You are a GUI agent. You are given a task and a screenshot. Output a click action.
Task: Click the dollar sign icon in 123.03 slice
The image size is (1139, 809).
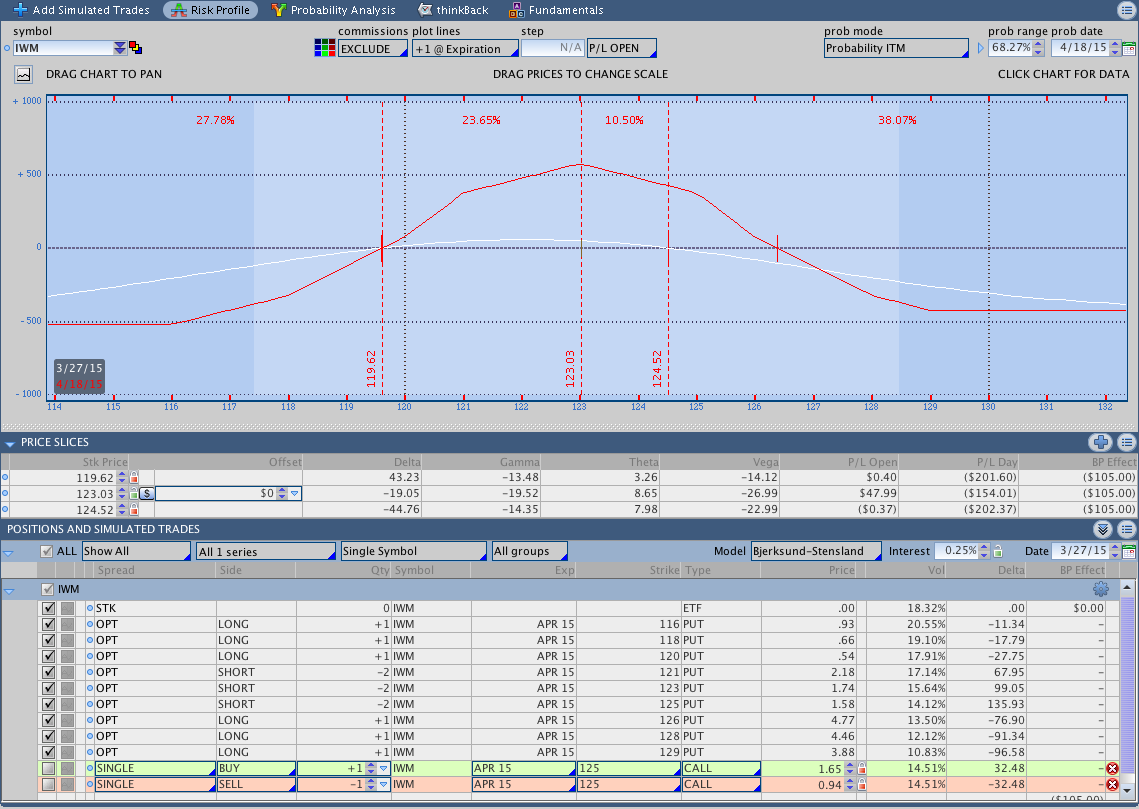click(x=146, y=493)
